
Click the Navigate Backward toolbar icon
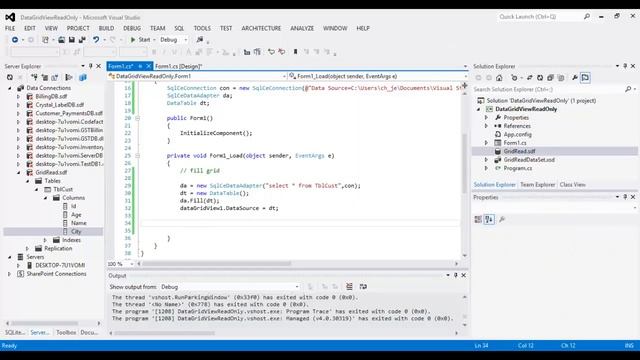tap(15, 40)
